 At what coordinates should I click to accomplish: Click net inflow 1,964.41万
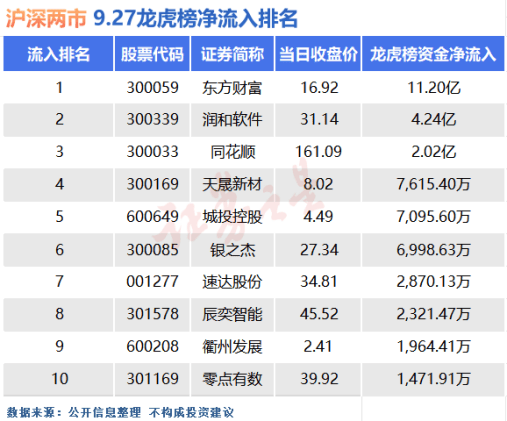(434, 347)
